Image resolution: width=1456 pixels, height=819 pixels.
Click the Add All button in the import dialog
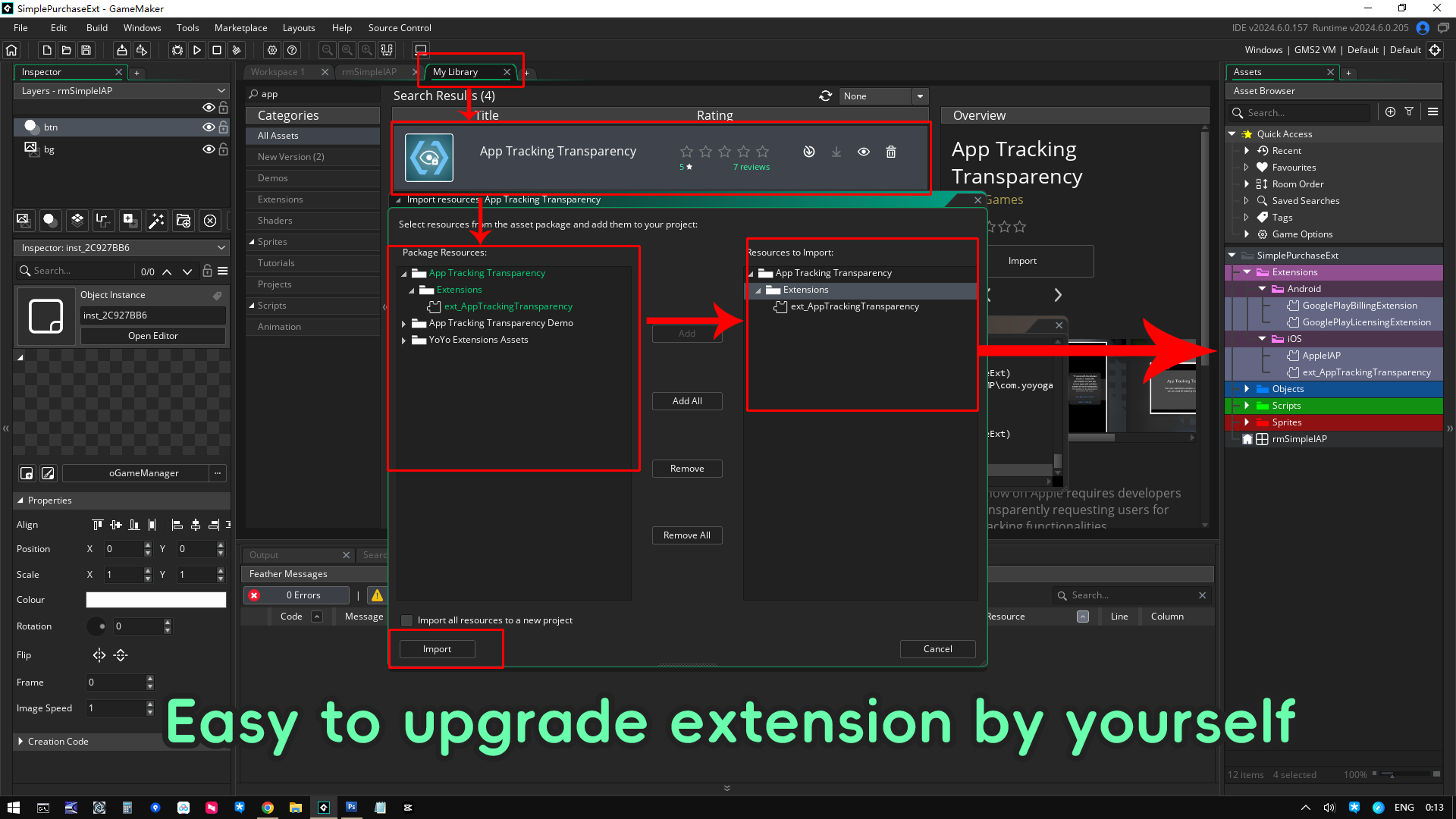[686, 400]
